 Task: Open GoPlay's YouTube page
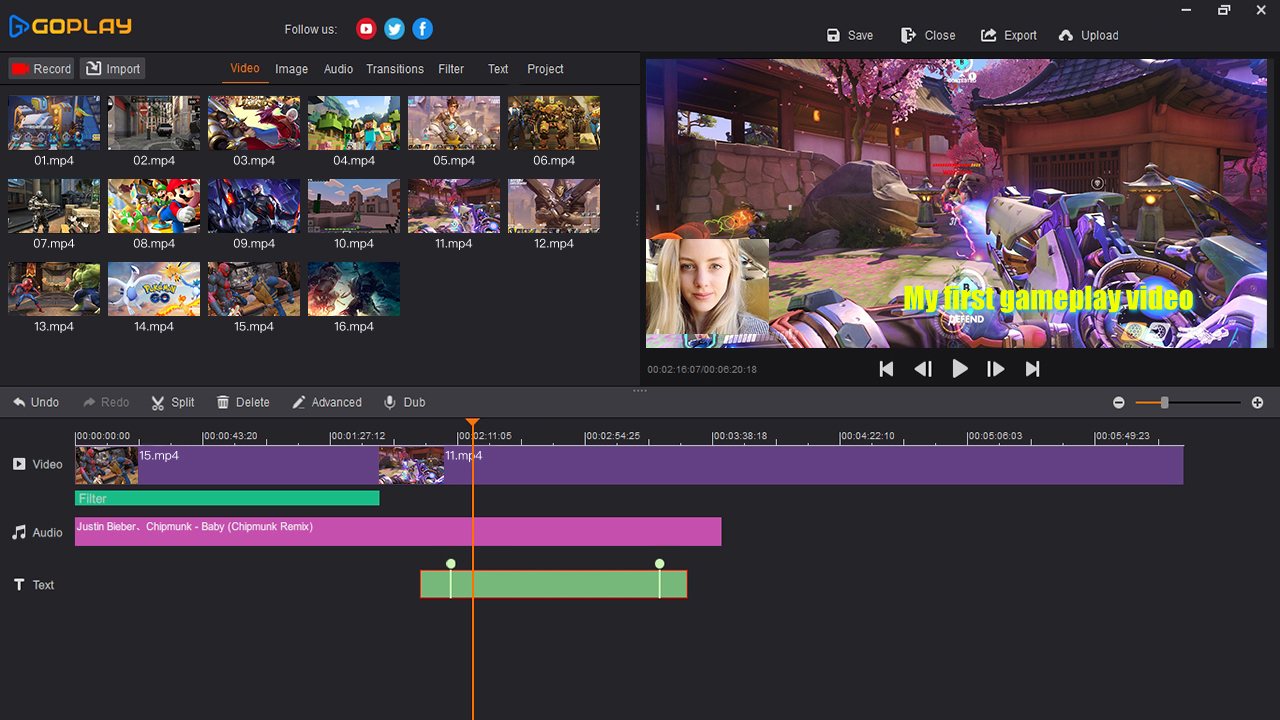click(366, 29)
